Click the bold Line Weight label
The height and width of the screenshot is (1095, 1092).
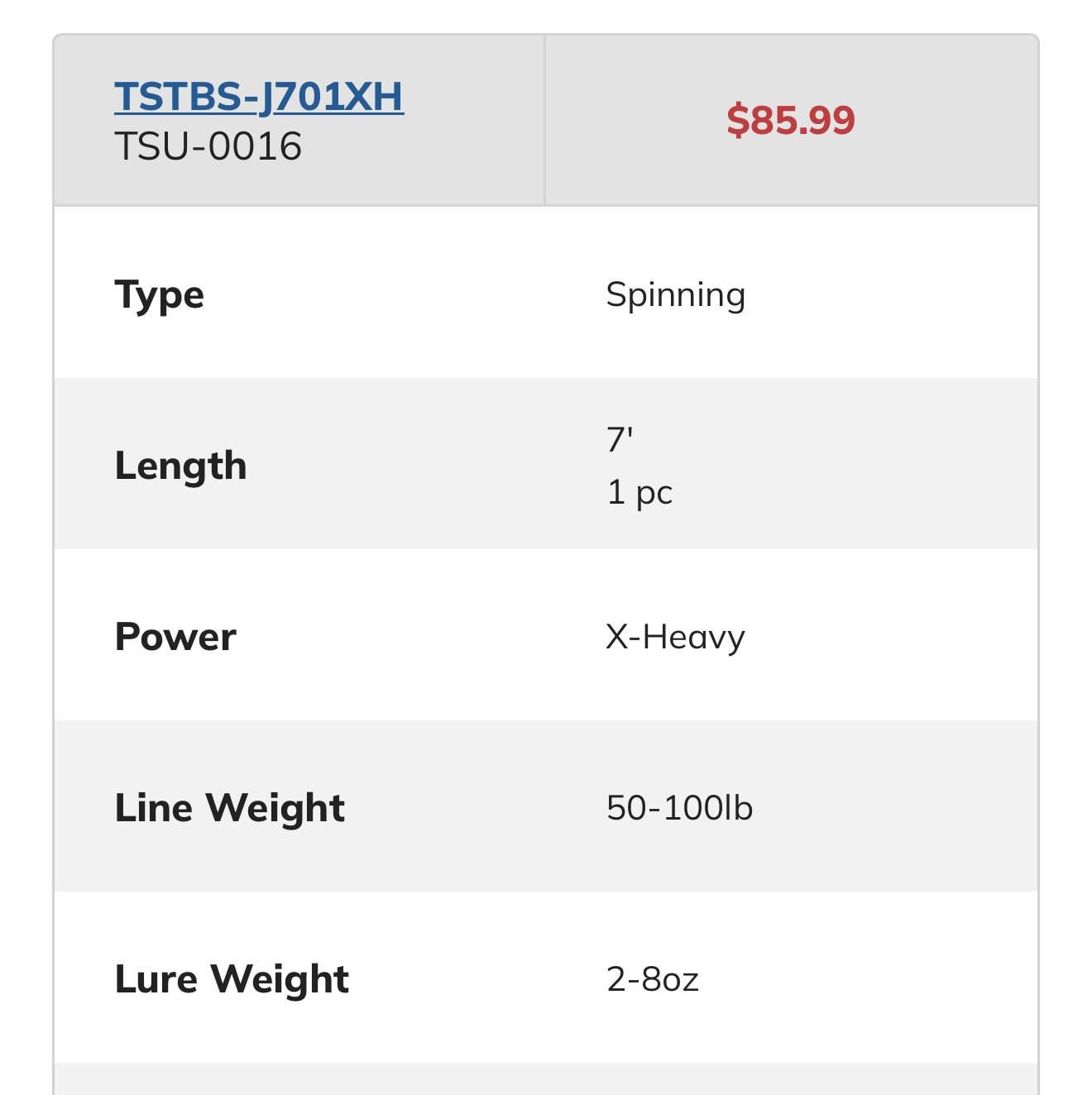pos(229,807)
